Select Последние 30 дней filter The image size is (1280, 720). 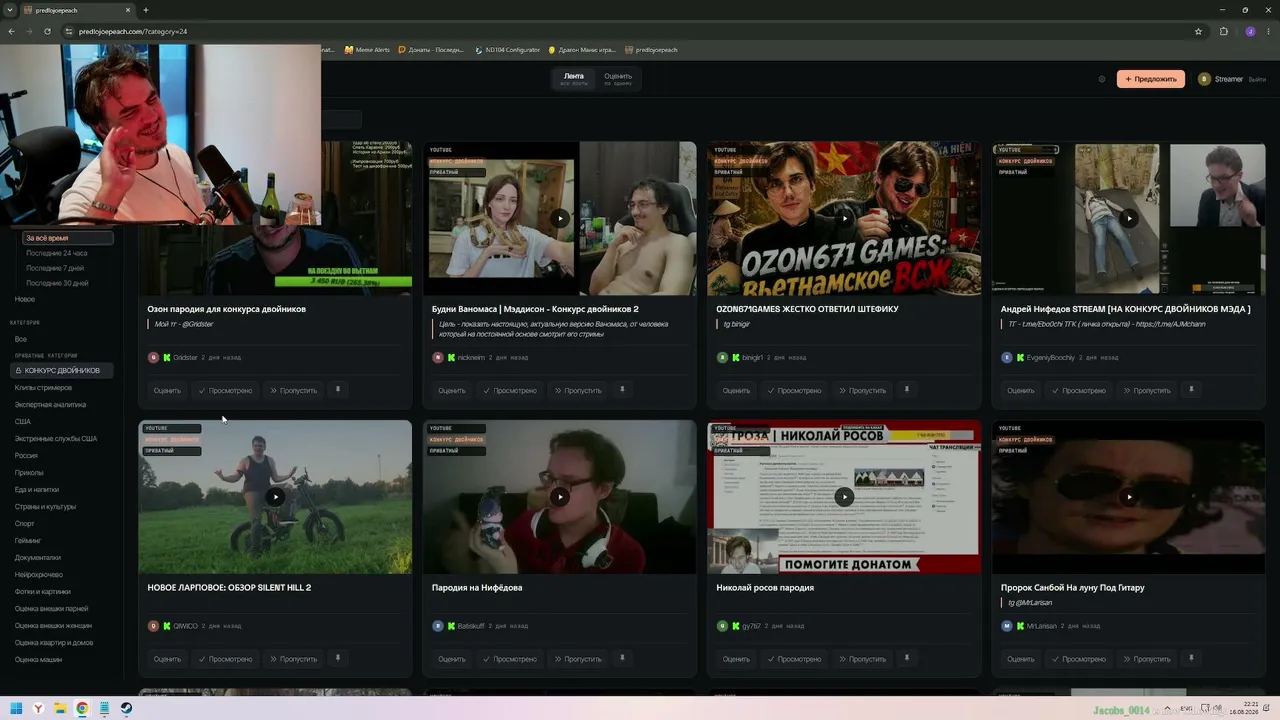tap(57, 283)
